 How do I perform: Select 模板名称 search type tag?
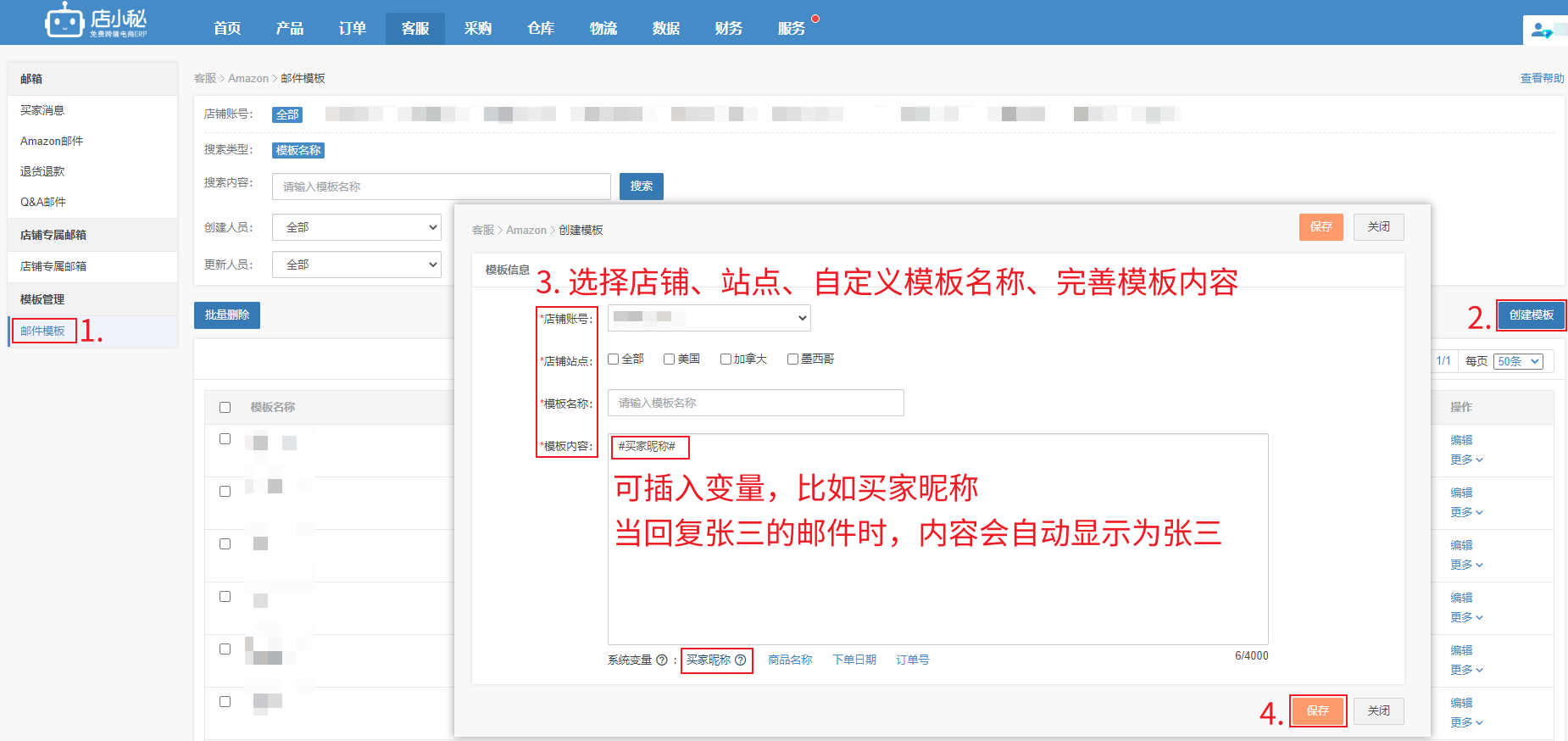click(x=298, y=150)
